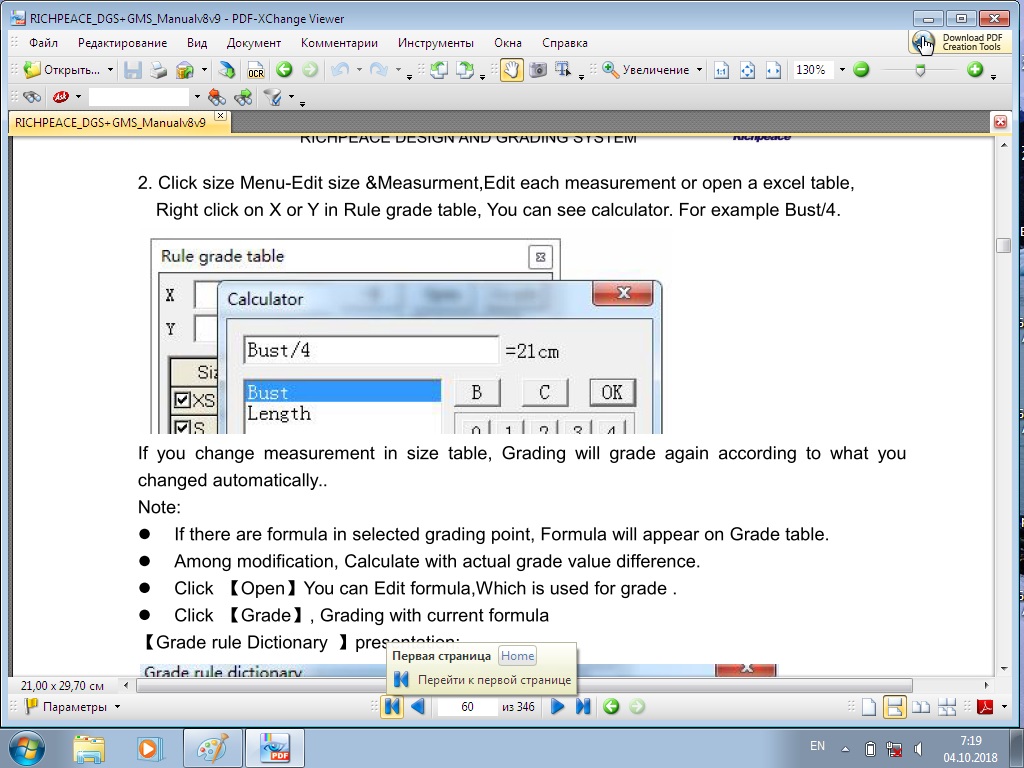Select the Snapshot camera tool
The height and width of the screenshot is (768, 1024).
[x=538, y=70]
